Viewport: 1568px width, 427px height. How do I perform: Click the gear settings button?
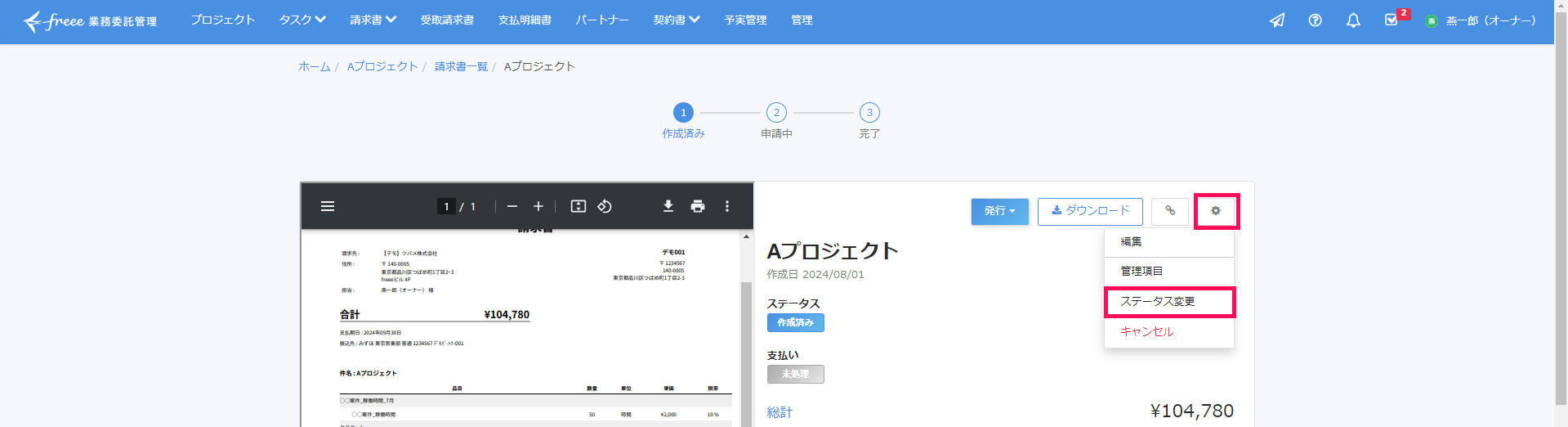1216,211
